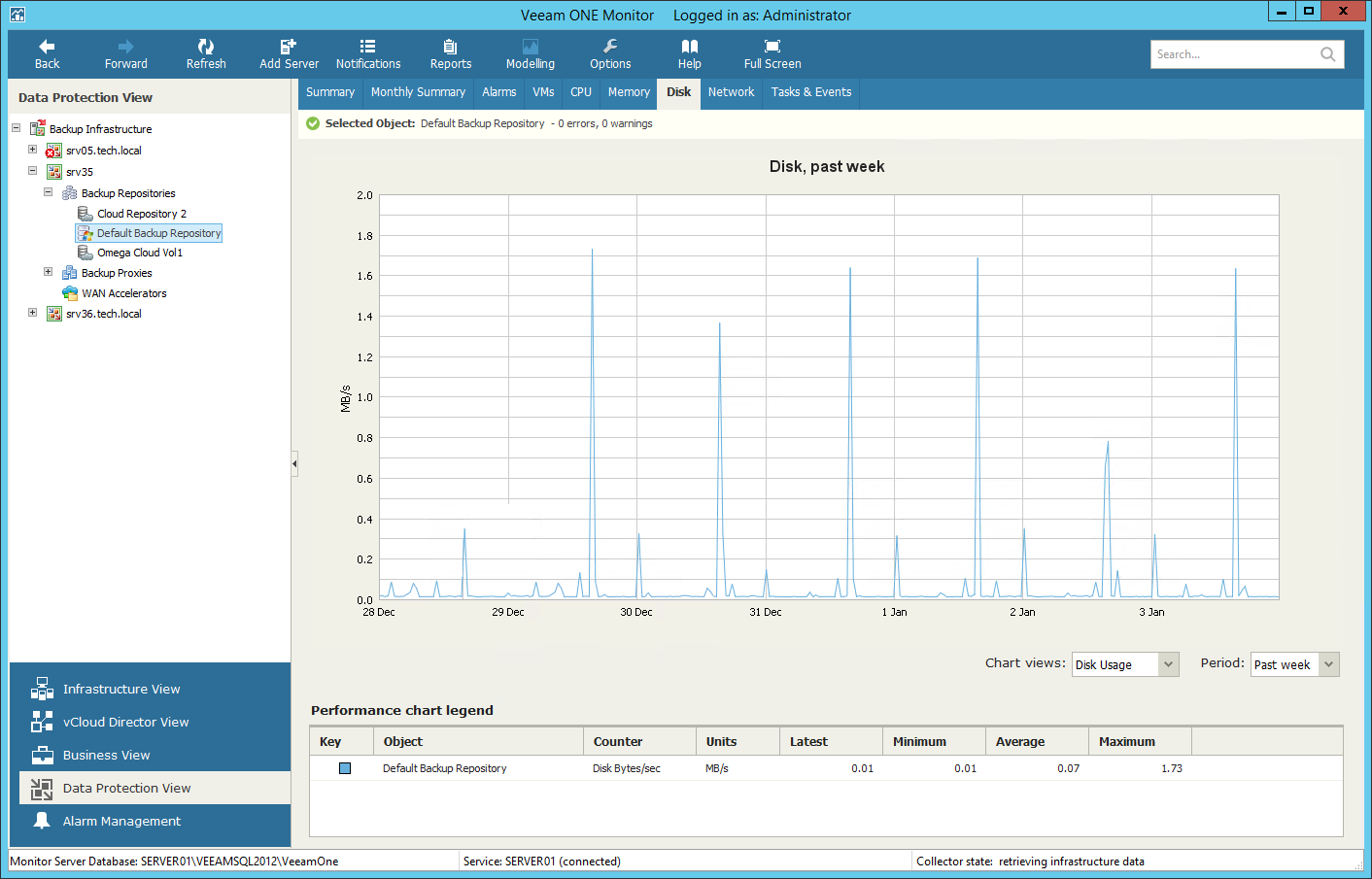
Task: Click the Add Server toolbar icon
Action: pyautogui.click(x=289, y=47)
